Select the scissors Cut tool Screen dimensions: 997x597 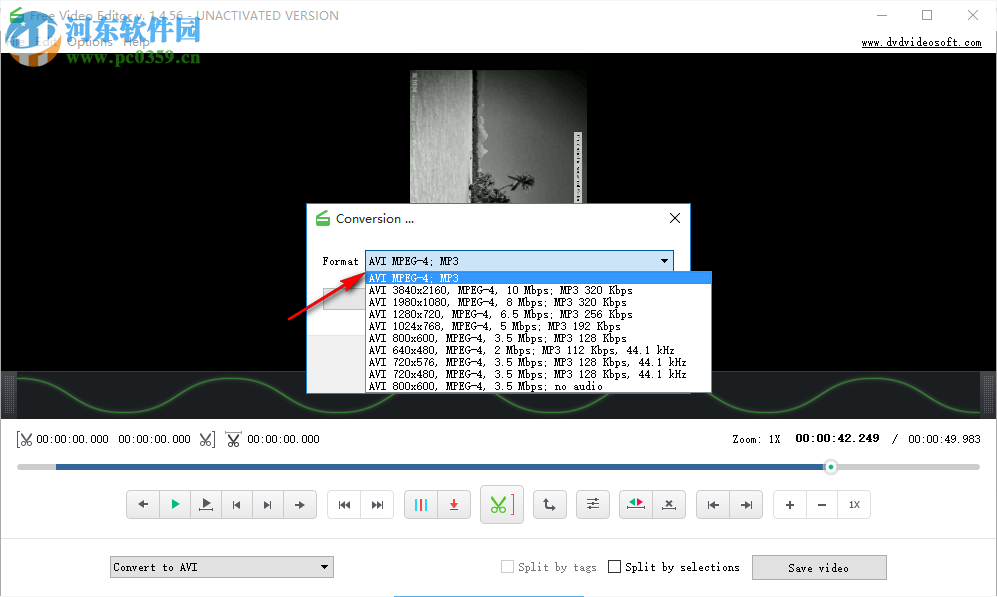coord(501,504)
